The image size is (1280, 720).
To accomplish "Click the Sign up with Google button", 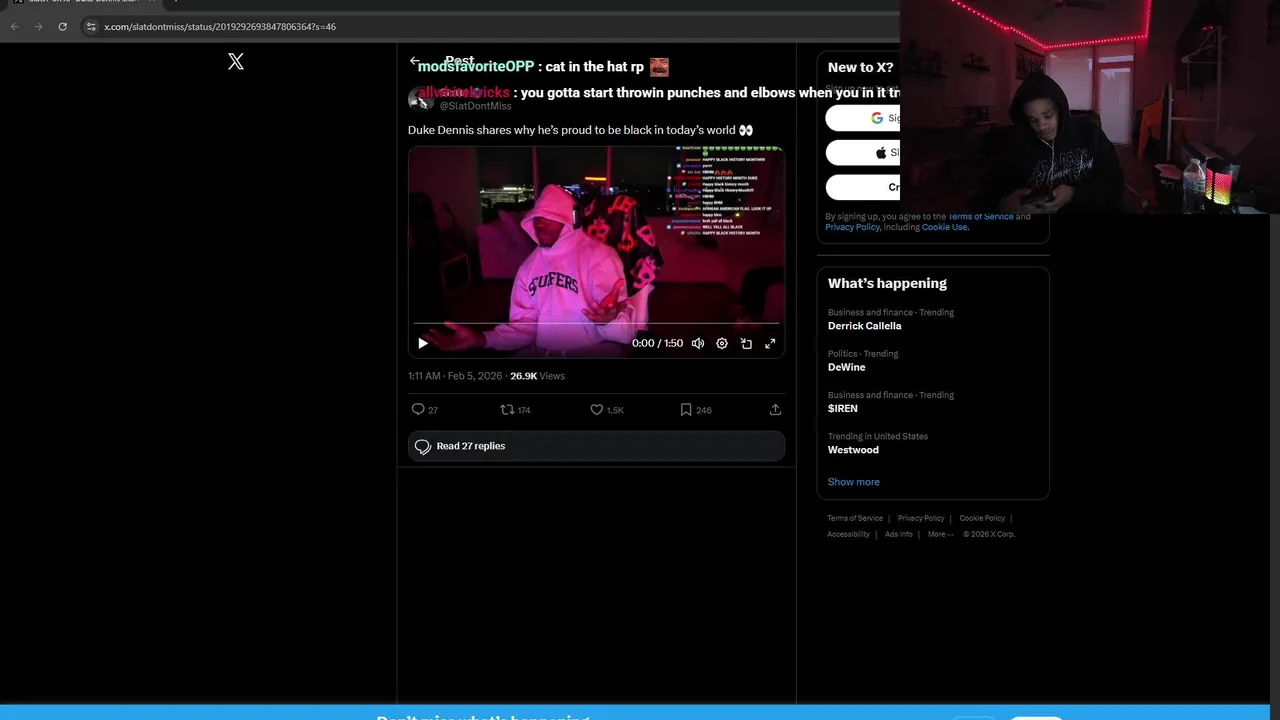I will click(x=863, y=118).
